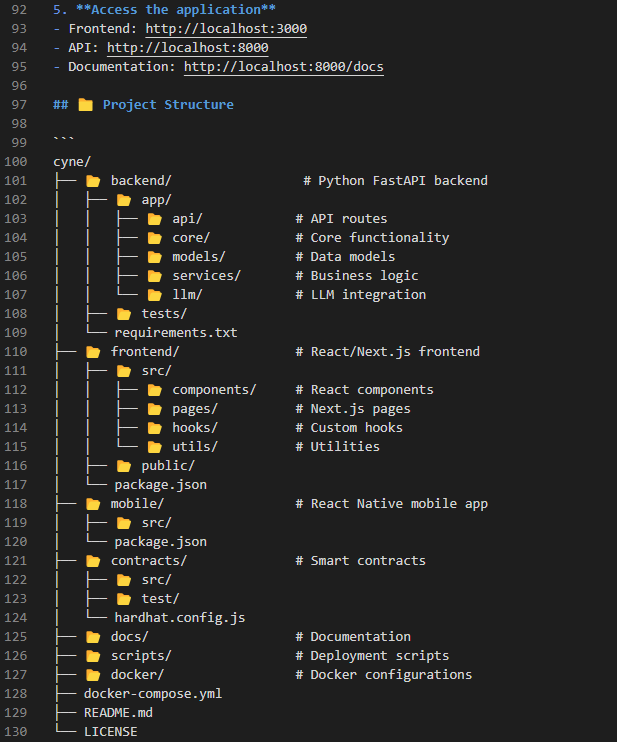Click the '# React components' comment
This screenshot has width=617, height=742.
point(364,389)
